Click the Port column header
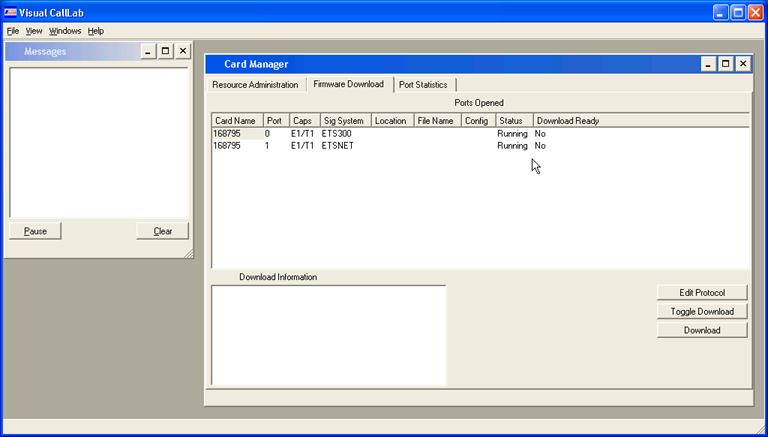Screen dimensions: 768x437 pos(276,121)
